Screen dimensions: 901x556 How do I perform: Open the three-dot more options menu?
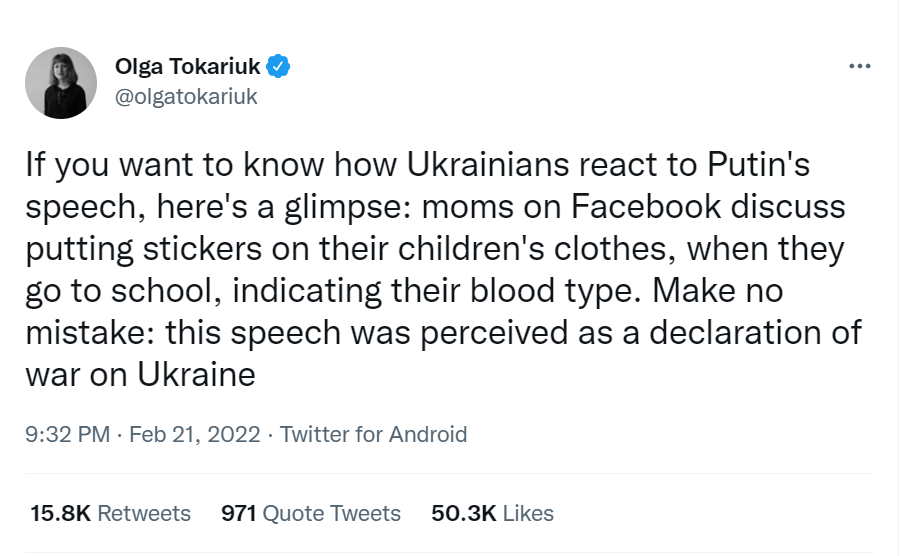[x=859, y=67]
